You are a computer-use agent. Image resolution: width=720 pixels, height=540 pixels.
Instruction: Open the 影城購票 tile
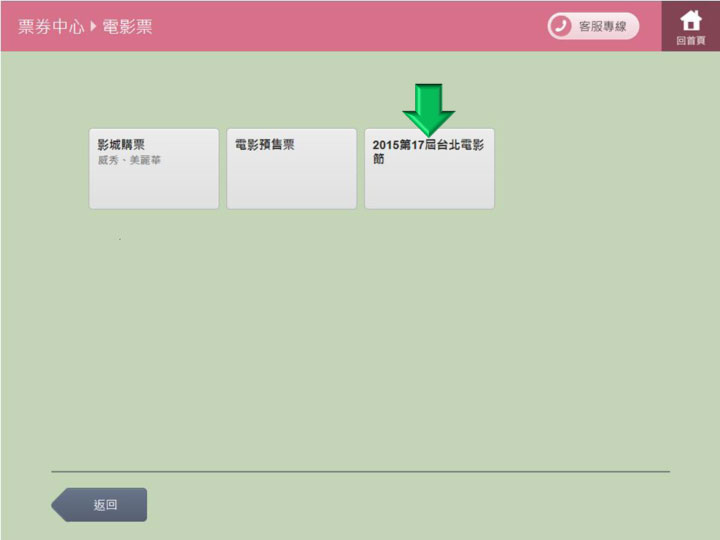pyautogui.click(x=154, y=168)
